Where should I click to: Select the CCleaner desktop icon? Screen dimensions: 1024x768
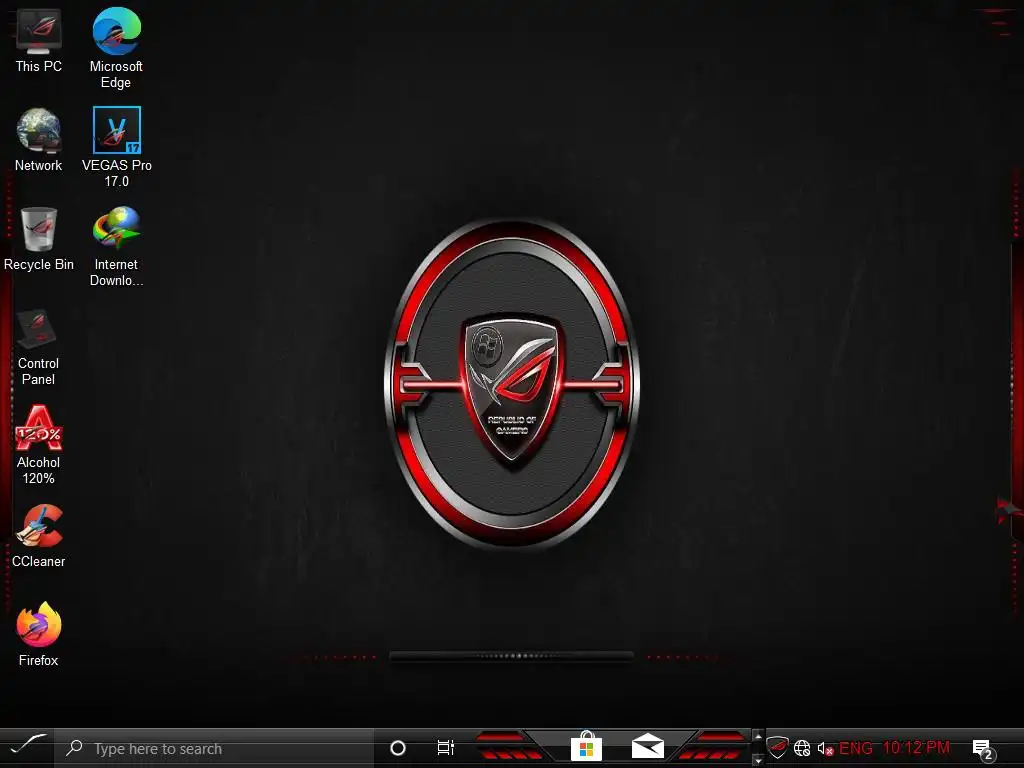click(39, 536)
